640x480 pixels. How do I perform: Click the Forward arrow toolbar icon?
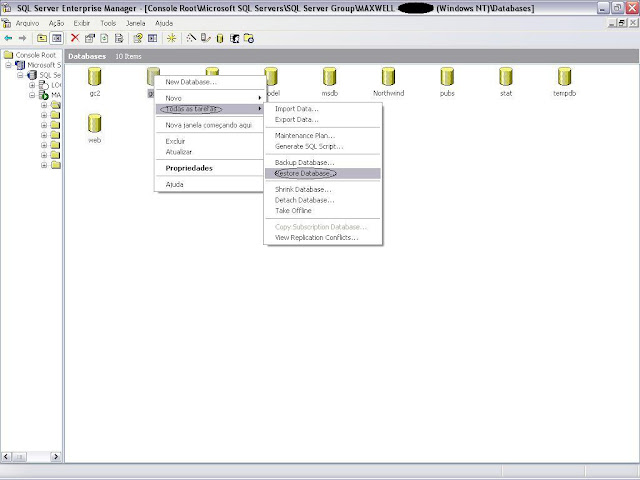[22, 38]
